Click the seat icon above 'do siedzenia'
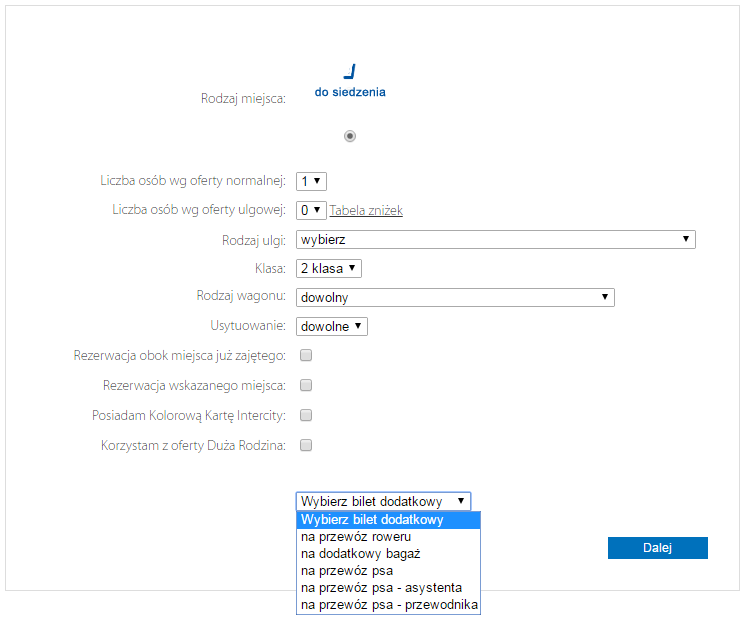The width and height of the screenshot is (747, 622). [x=350, y=71]
